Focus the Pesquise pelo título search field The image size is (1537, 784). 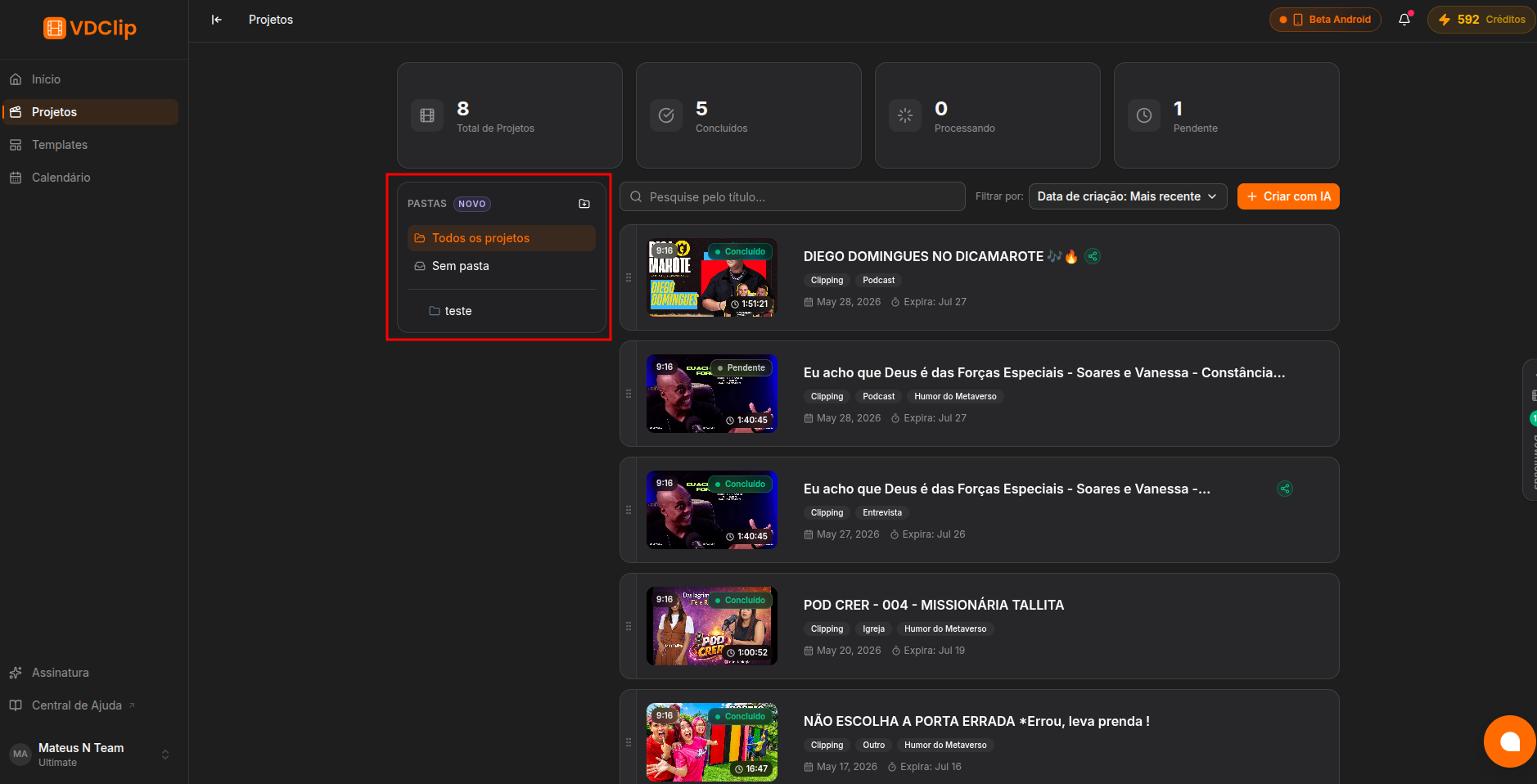pos(792,196)
